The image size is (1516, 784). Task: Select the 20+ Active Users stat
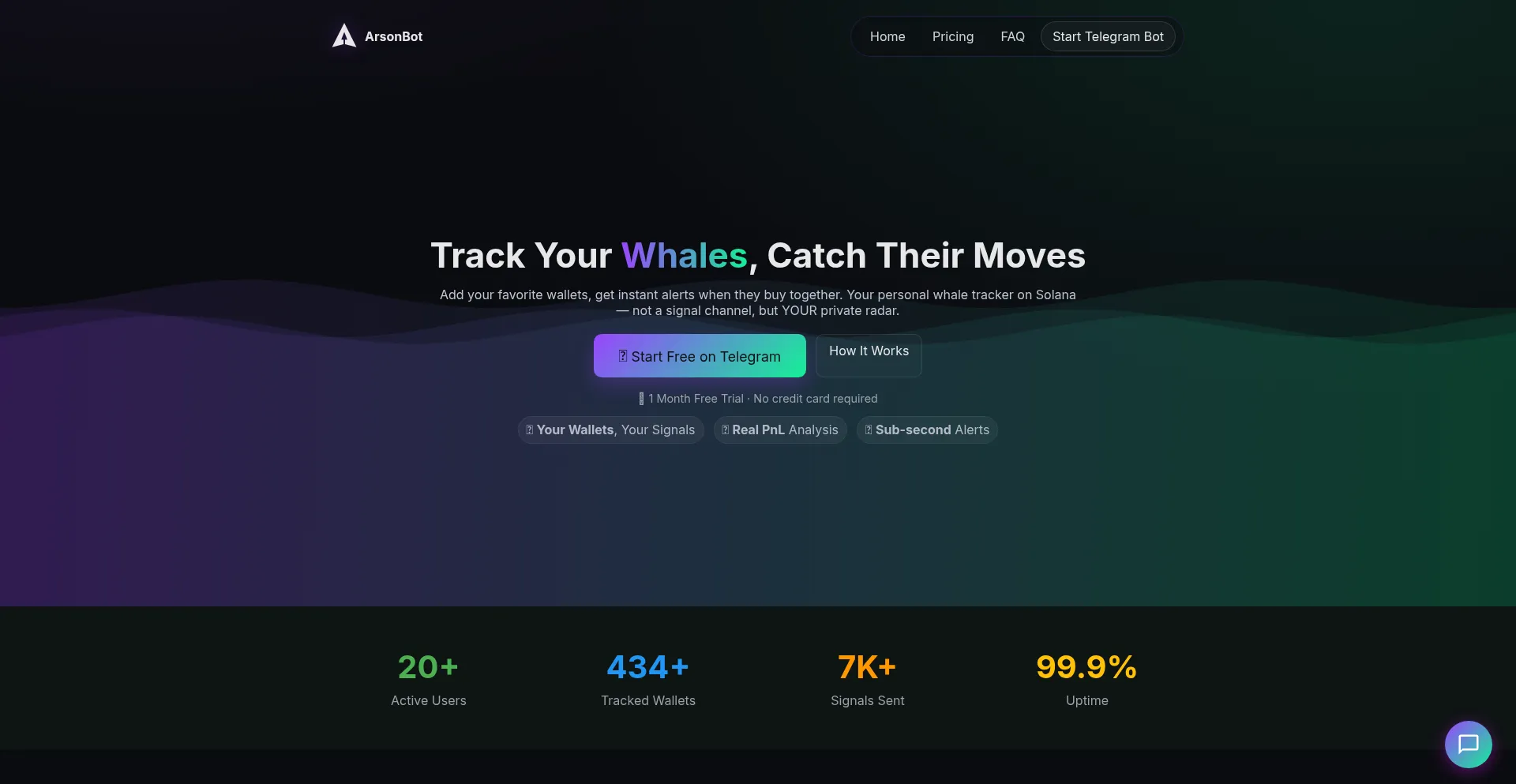[x=428, y=679]
